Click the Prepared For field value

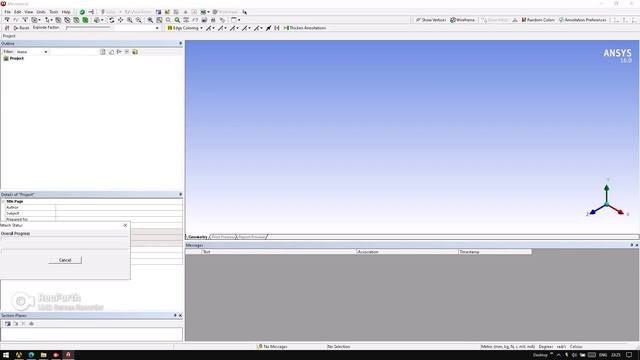click(x=119, y=220)
